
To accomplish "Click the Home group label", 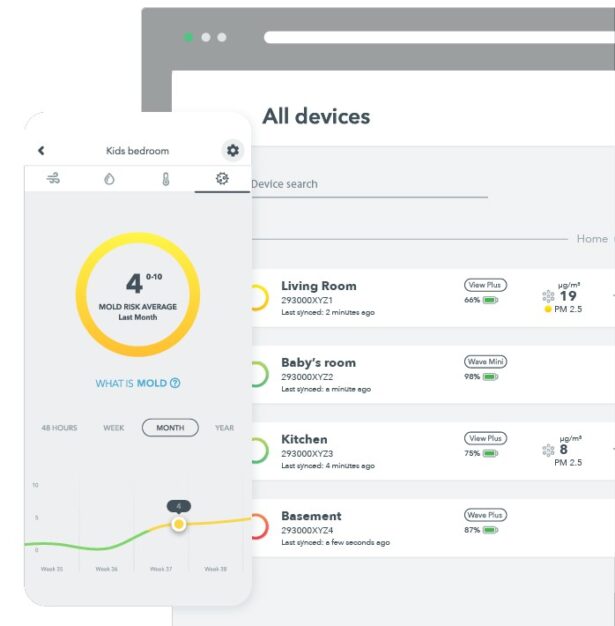I will (592, 239).
